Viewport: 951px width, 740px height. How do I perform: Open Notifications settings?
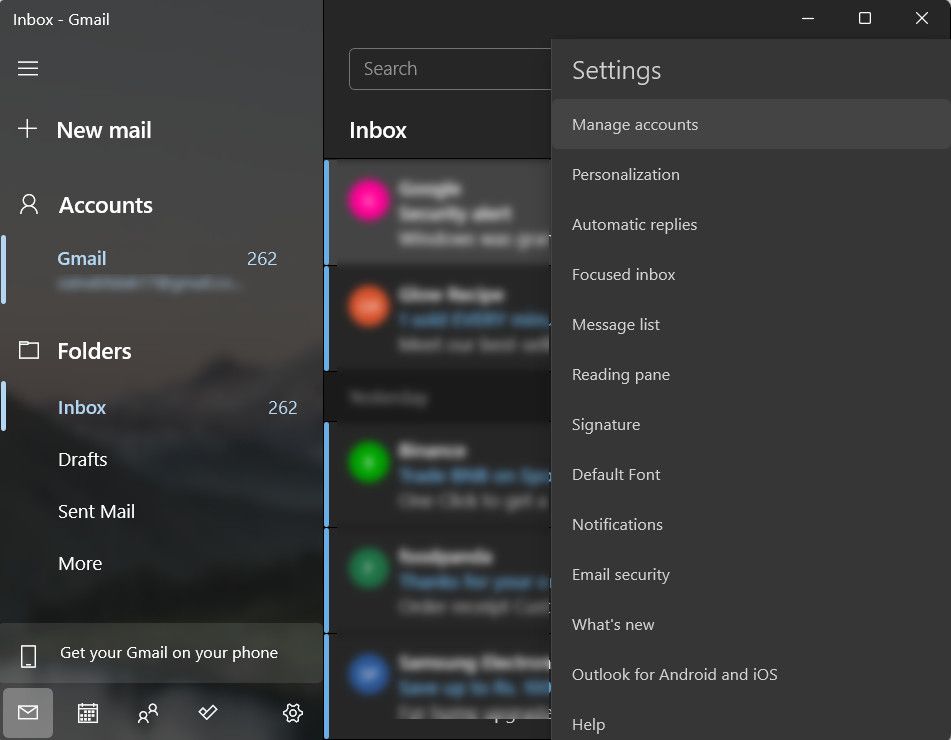click(x=751, y=524)
